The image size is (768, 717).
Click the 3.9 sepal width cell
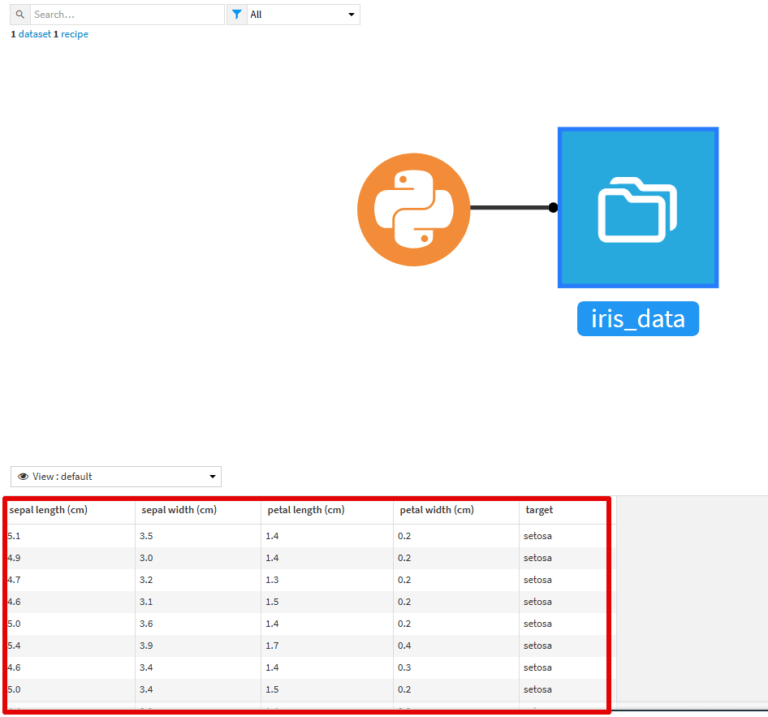pyautogui.click(x=146, y=646)
